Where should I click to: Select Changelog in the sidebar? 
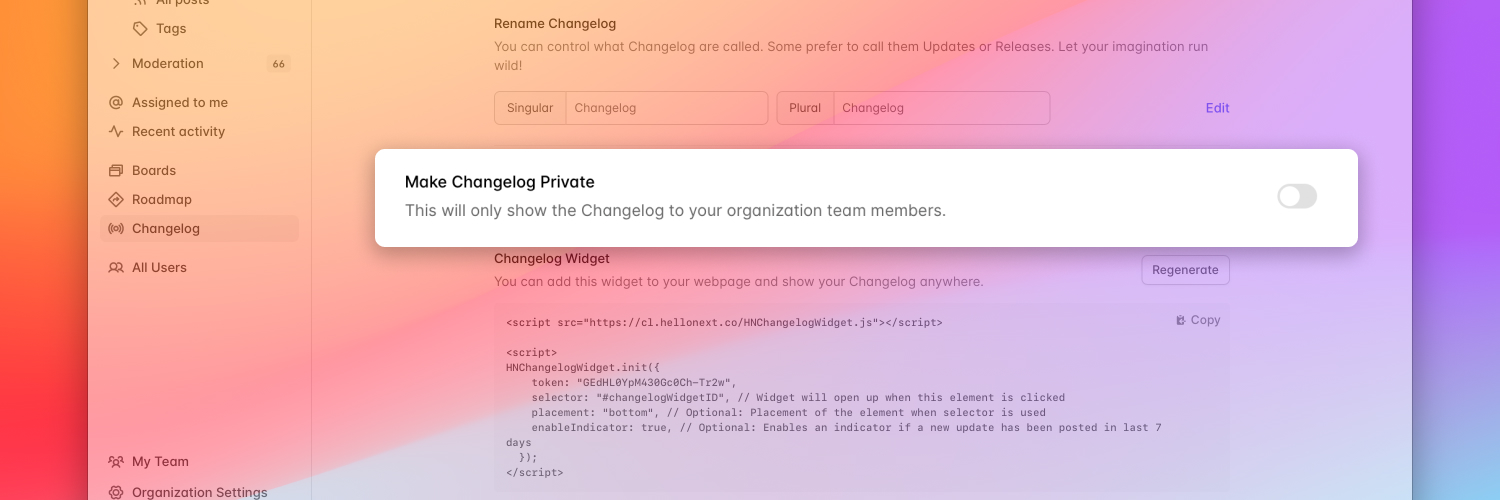(x=199, y=228)
